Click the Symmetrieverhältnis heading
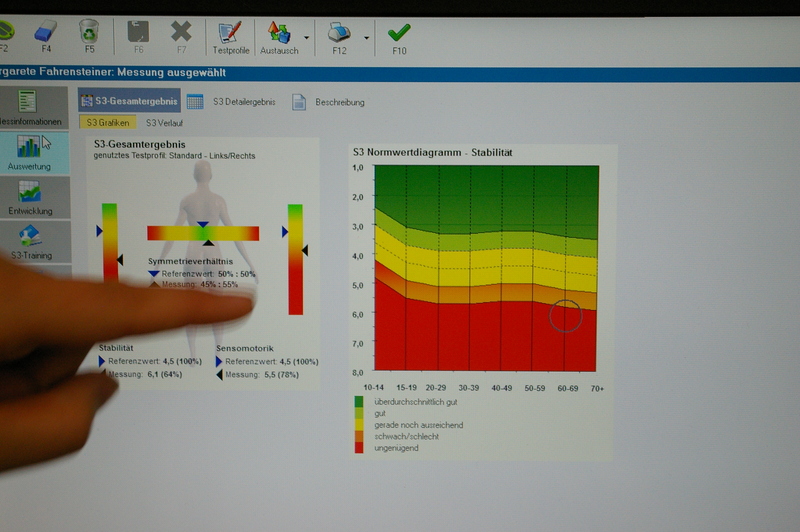Image resolution: width=800 pixels, height=532 pixels. coord(190,261)
